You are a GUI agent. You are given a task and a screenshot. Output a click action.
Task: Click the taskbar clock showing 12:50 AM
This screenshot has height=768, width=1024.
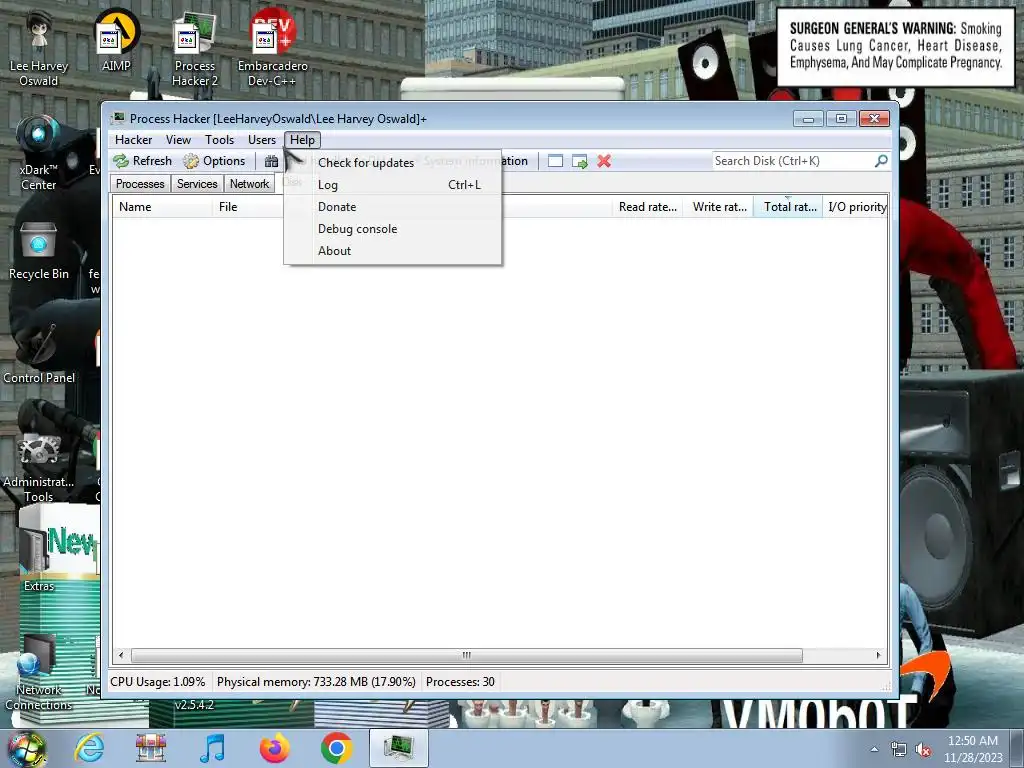coord(973,749)
